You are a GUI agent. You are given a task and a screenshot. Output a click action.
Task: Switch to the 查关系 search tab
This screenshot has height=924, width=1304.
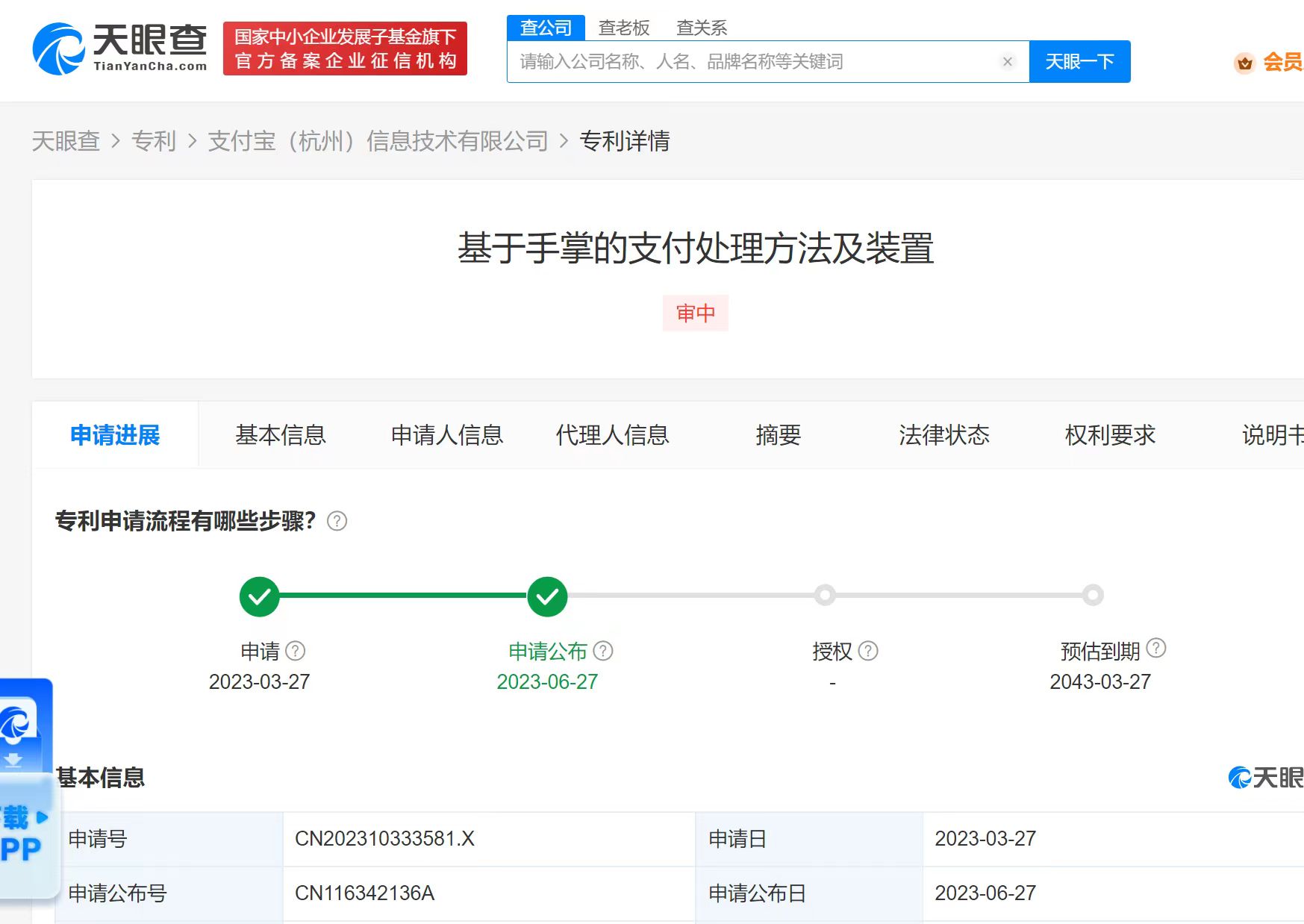point(702,27)
